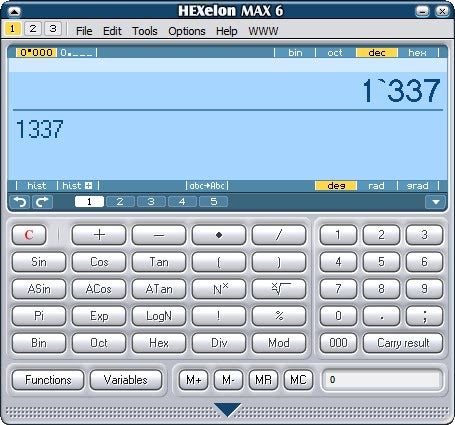Roll up the window using the title bar arrow
The image size is (455, 425).
[14, 12]
